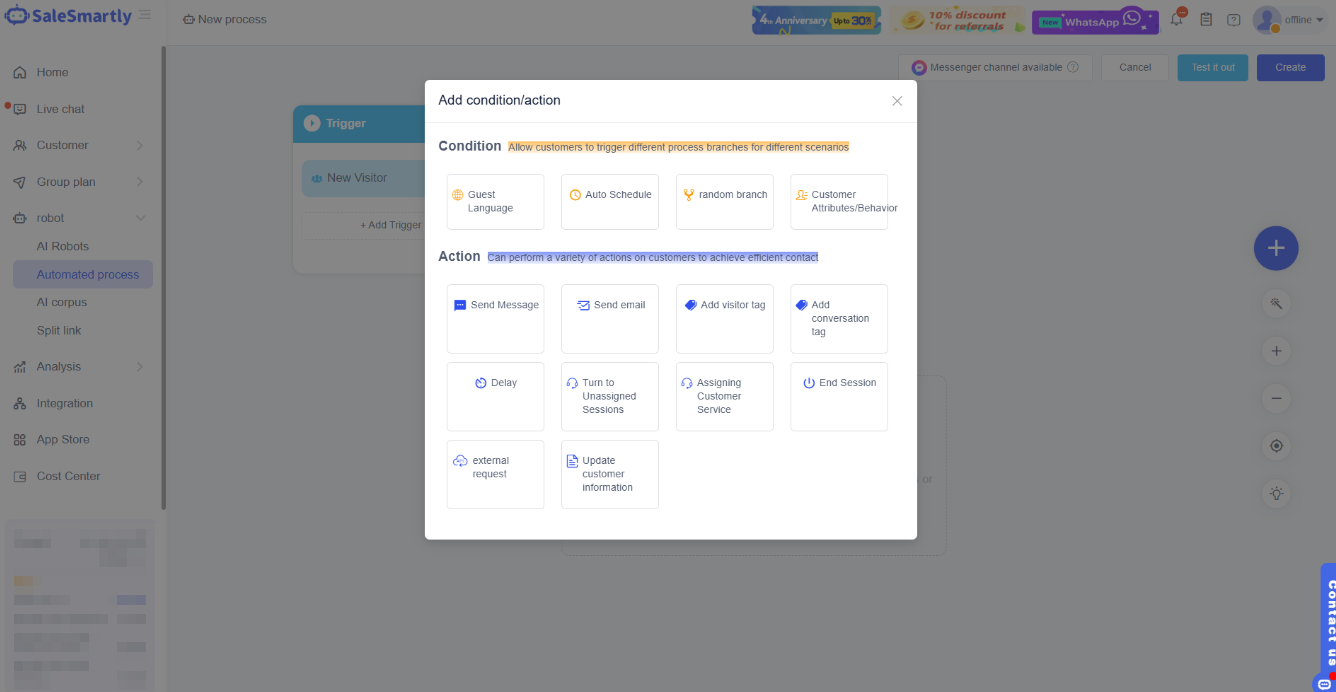Open AI Robots in the sidebar

pyautogui.click(x=63, y=246)
